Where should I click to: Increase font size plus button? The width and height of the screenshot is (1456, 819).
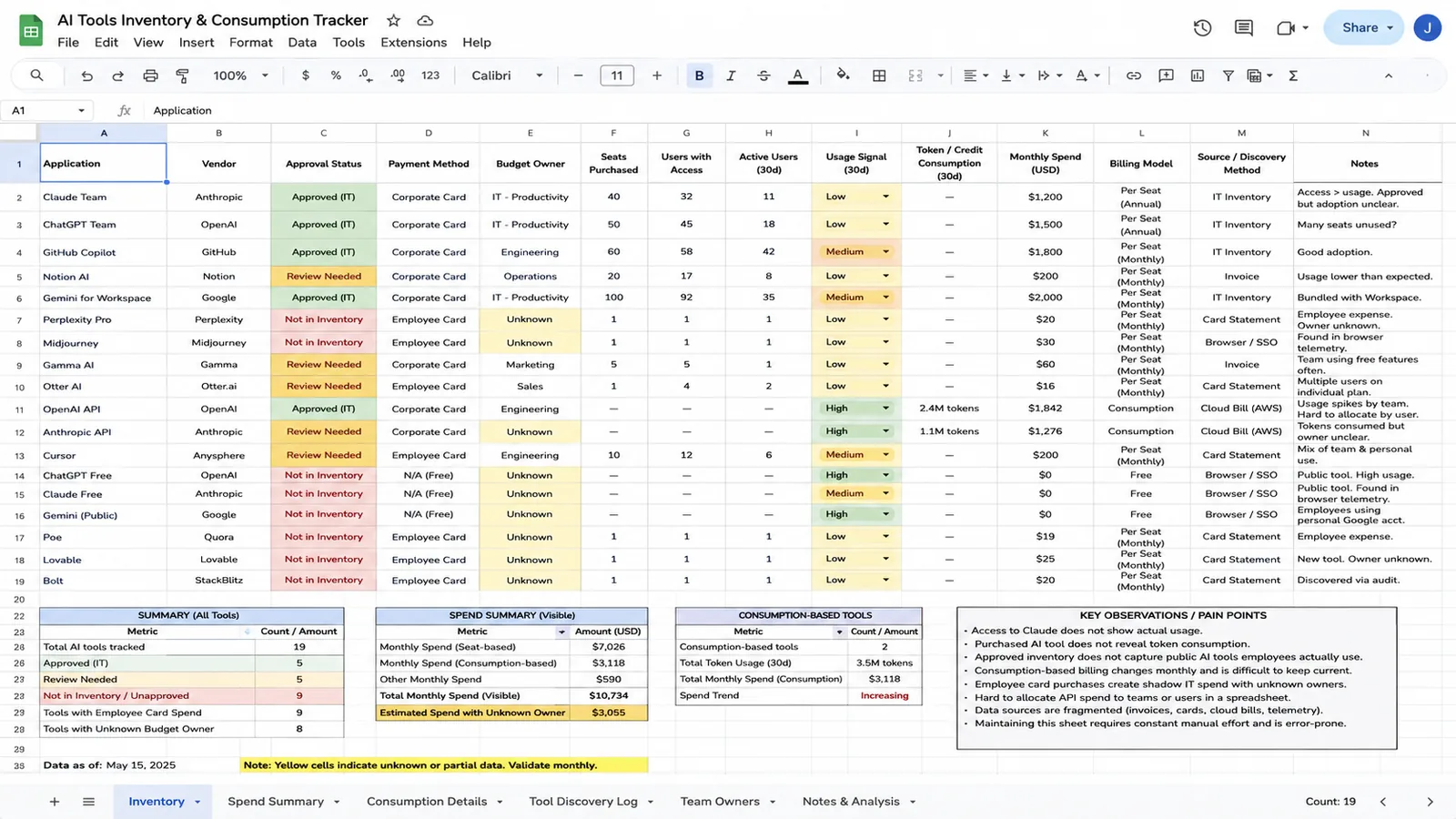(656, 76)
